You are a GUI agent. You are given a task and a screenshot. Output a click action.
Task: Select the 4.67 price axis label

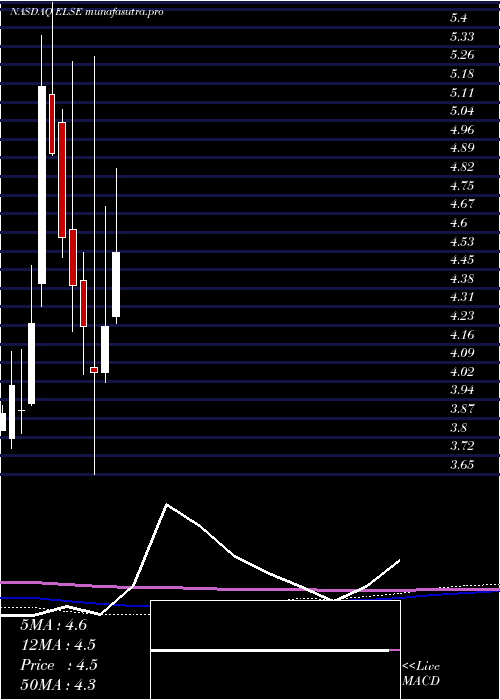coord(462,204)
